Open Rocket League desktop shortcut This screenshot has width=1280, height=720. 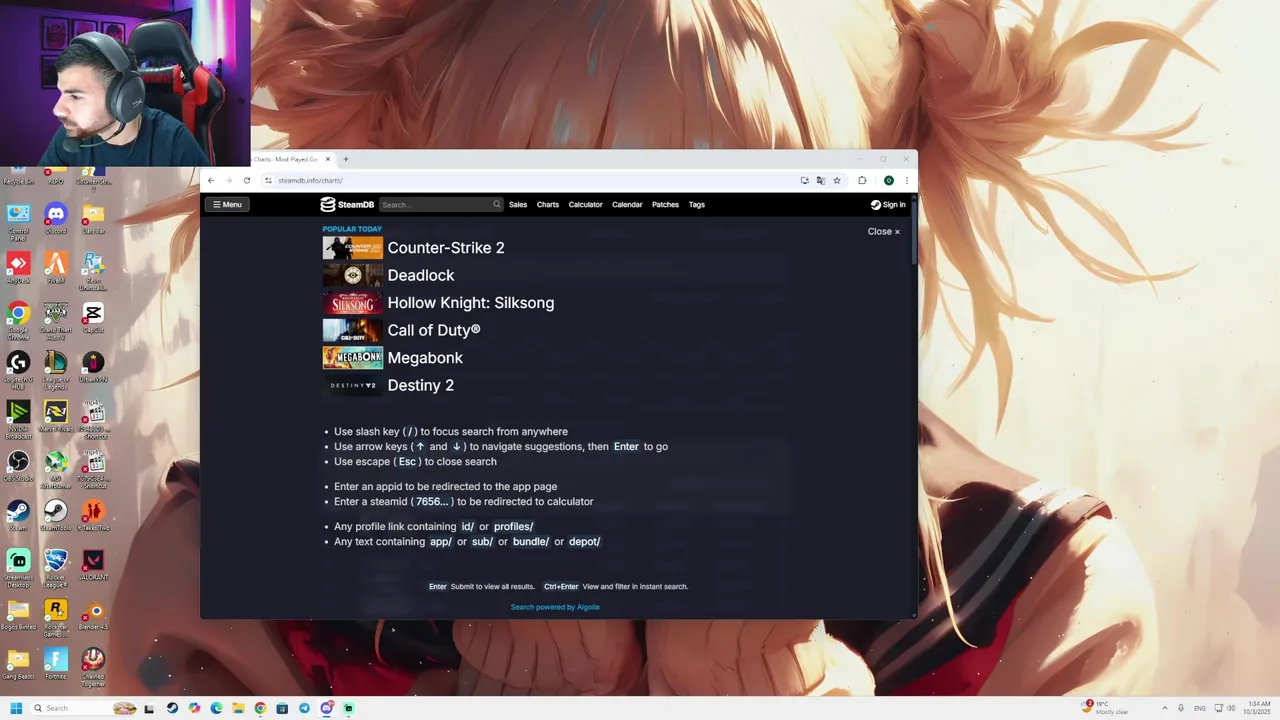tap(56, 568)
